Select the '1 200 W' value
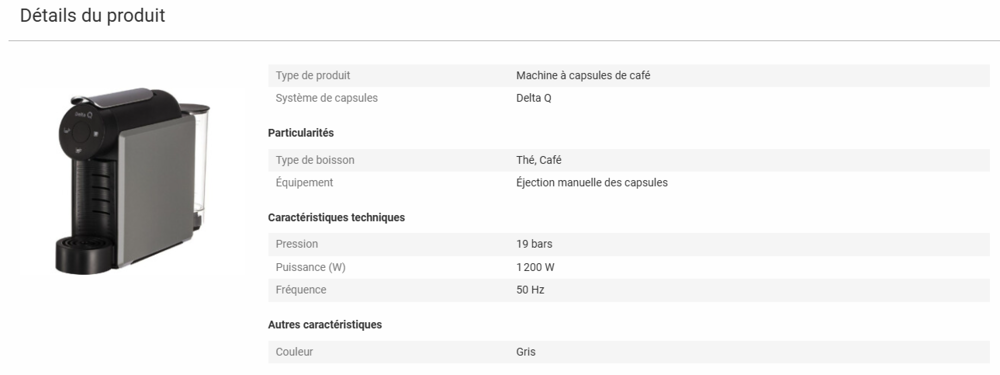 [x=535, y=267]
